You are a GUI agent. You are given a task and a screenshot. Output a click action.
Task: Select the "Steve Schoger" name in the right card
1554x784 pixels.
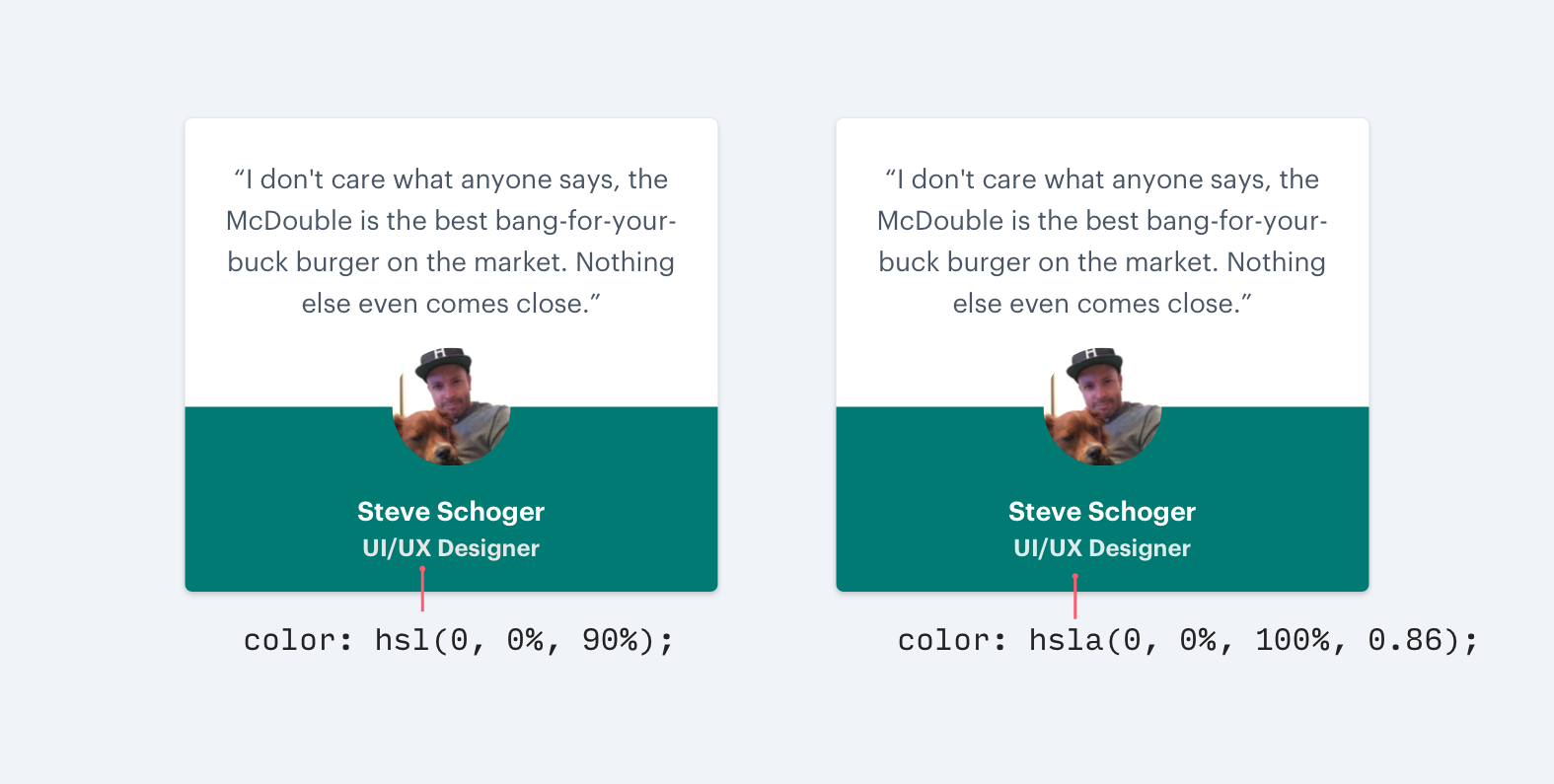tap(1102, 512)
